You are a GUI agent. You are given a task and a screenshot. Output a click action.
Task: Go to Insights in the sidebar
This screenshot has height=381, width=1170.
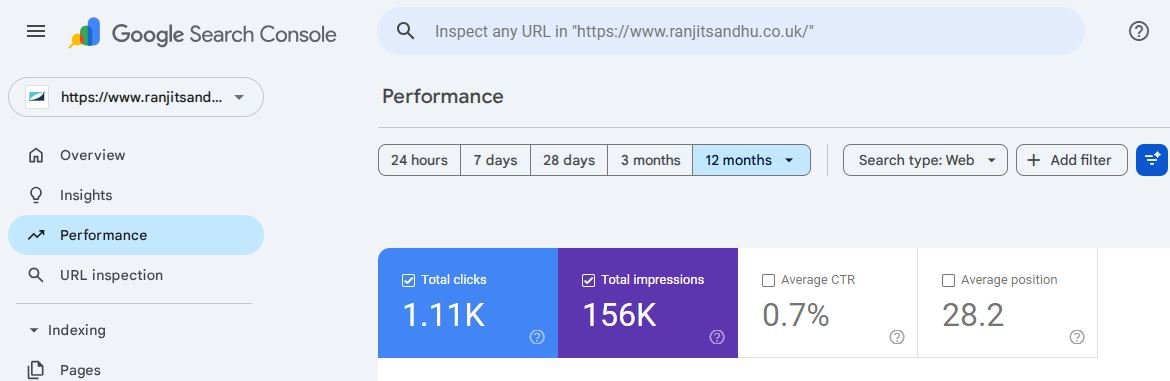(x=136, y=195)
